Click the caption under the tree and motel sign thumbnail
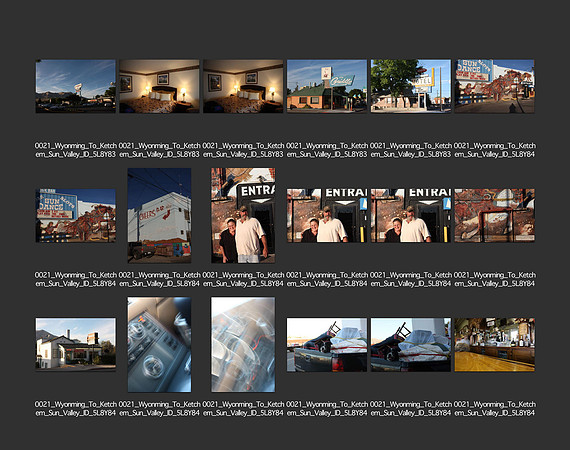 coord(411,150)
